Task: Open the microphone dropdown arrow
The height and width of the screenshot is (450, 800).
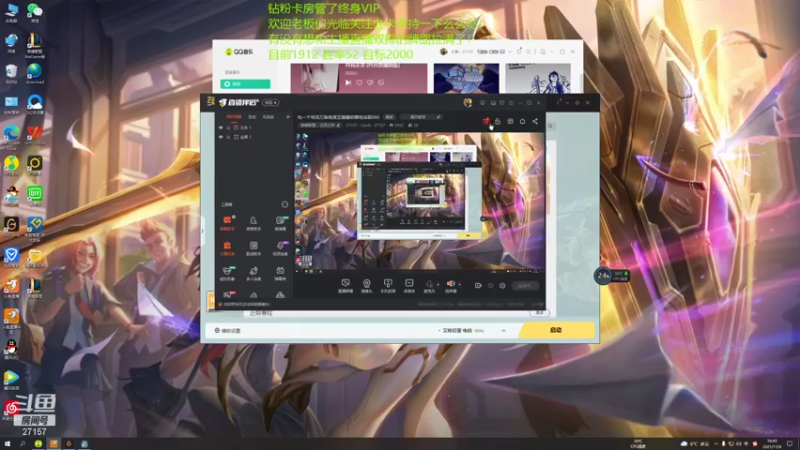Action: [438, 285]
